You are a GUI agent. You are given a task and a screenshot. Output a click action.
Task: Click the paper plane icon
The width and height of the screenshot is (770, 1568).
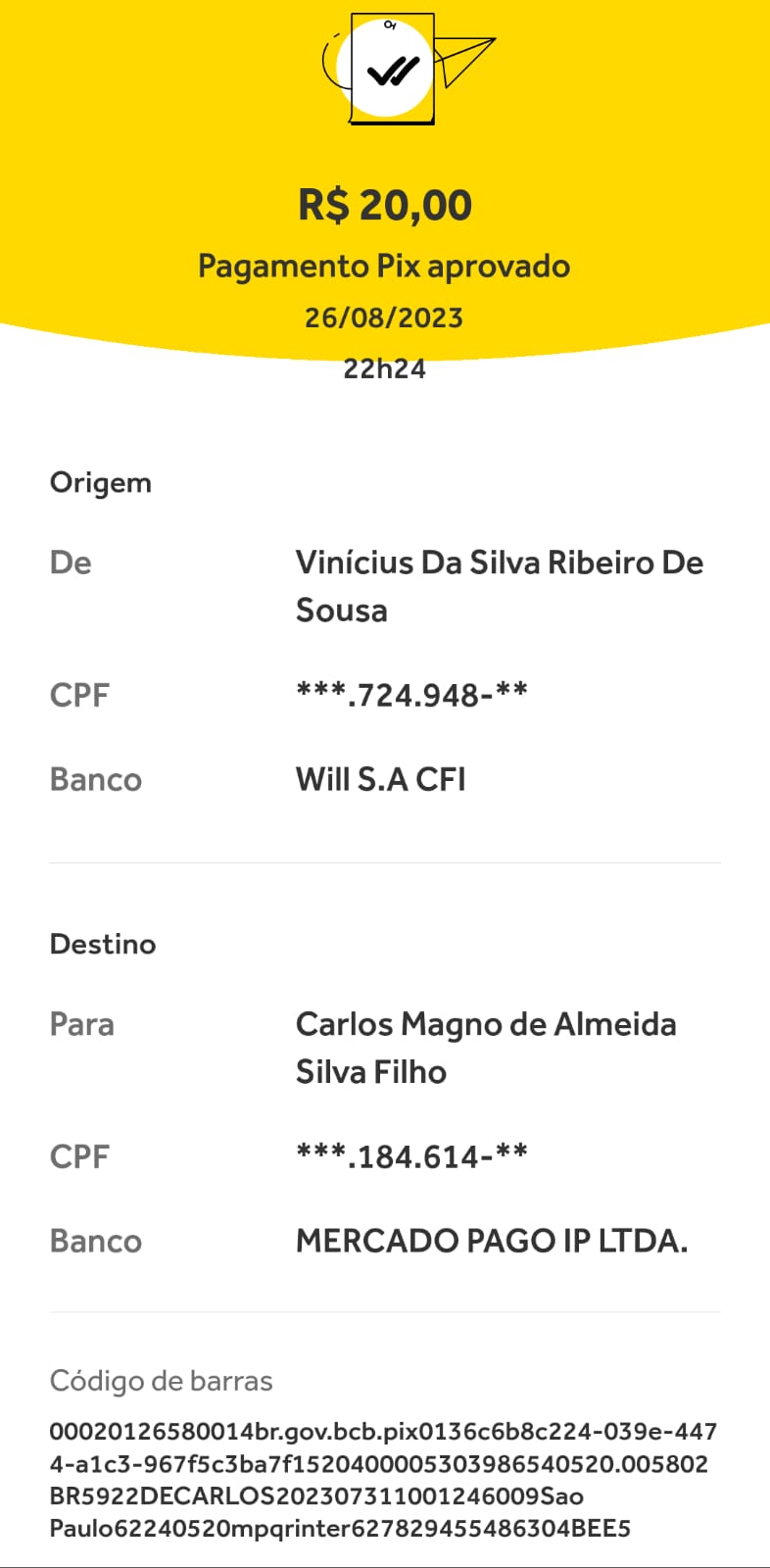(x=462, y=59)
